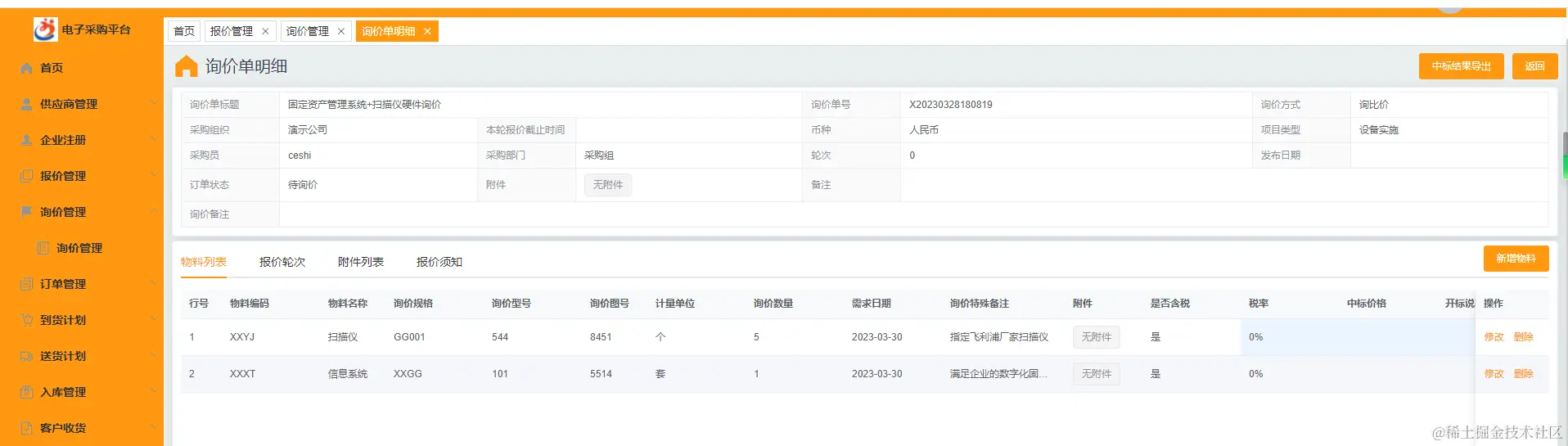
Task: Close the 询价管理 tab
Action: 341,31
